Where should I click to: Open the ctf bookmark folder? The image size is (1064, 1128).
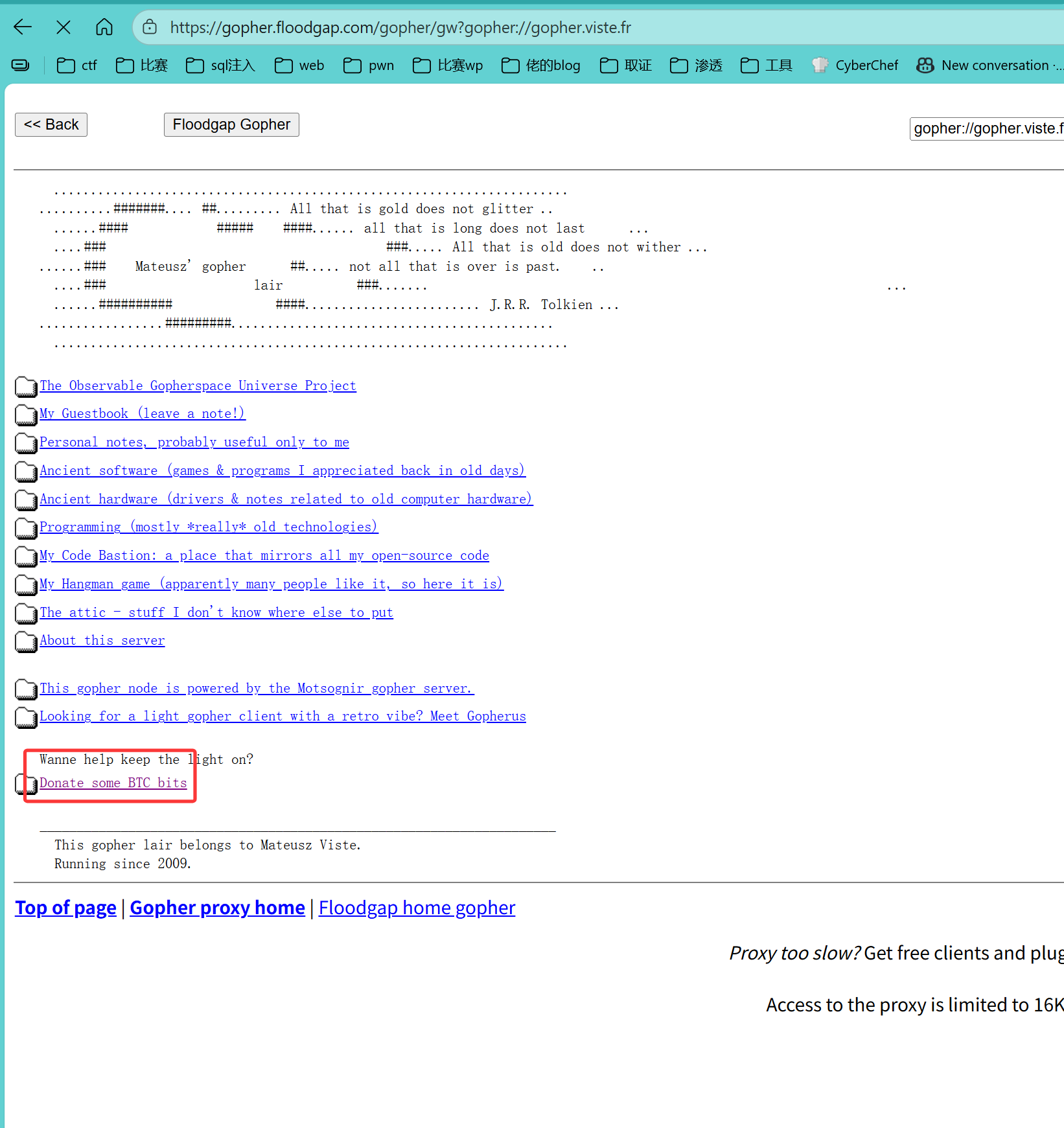point(76,65)
